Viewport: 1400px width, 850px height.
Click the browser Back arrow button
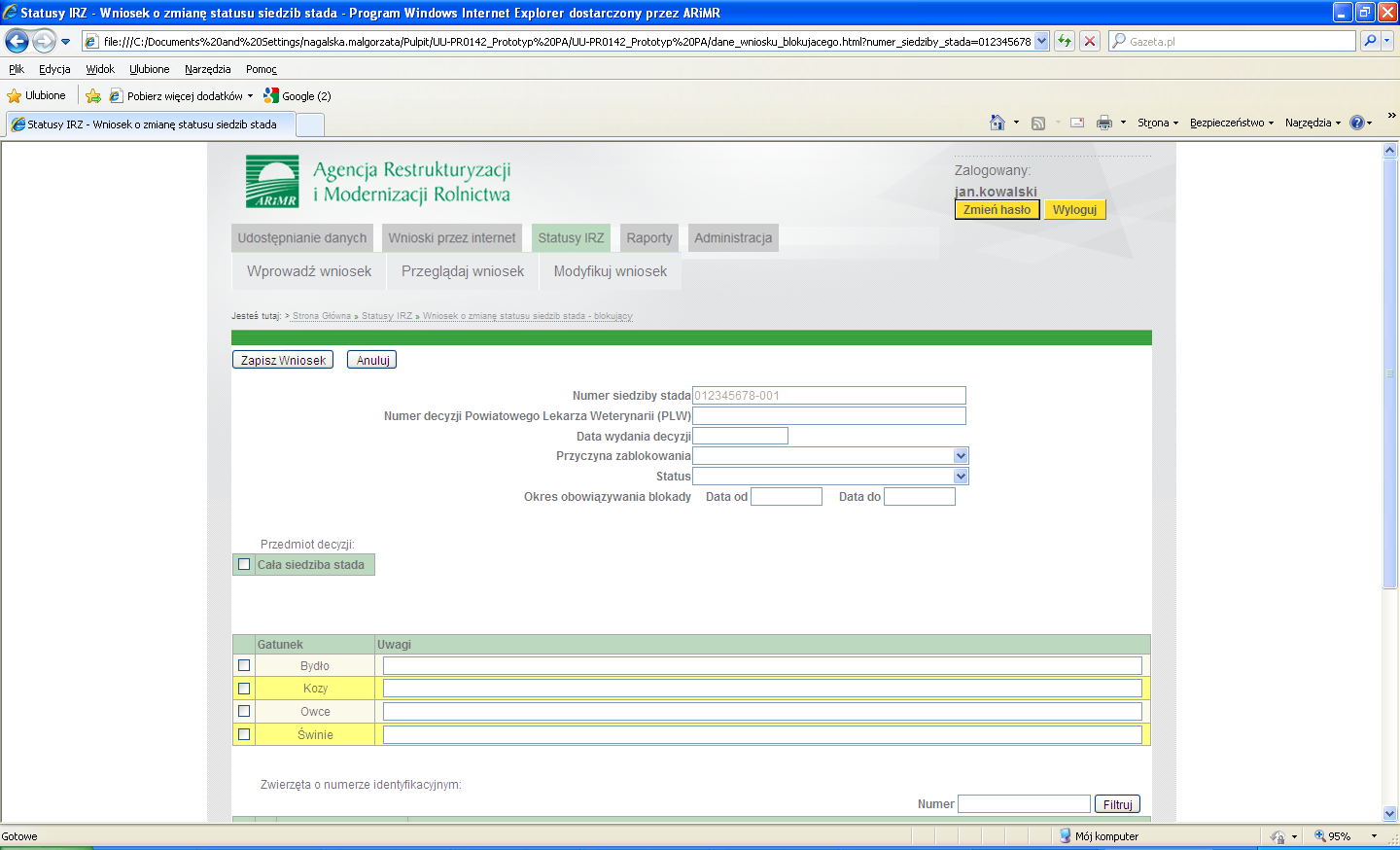(17, 41)
